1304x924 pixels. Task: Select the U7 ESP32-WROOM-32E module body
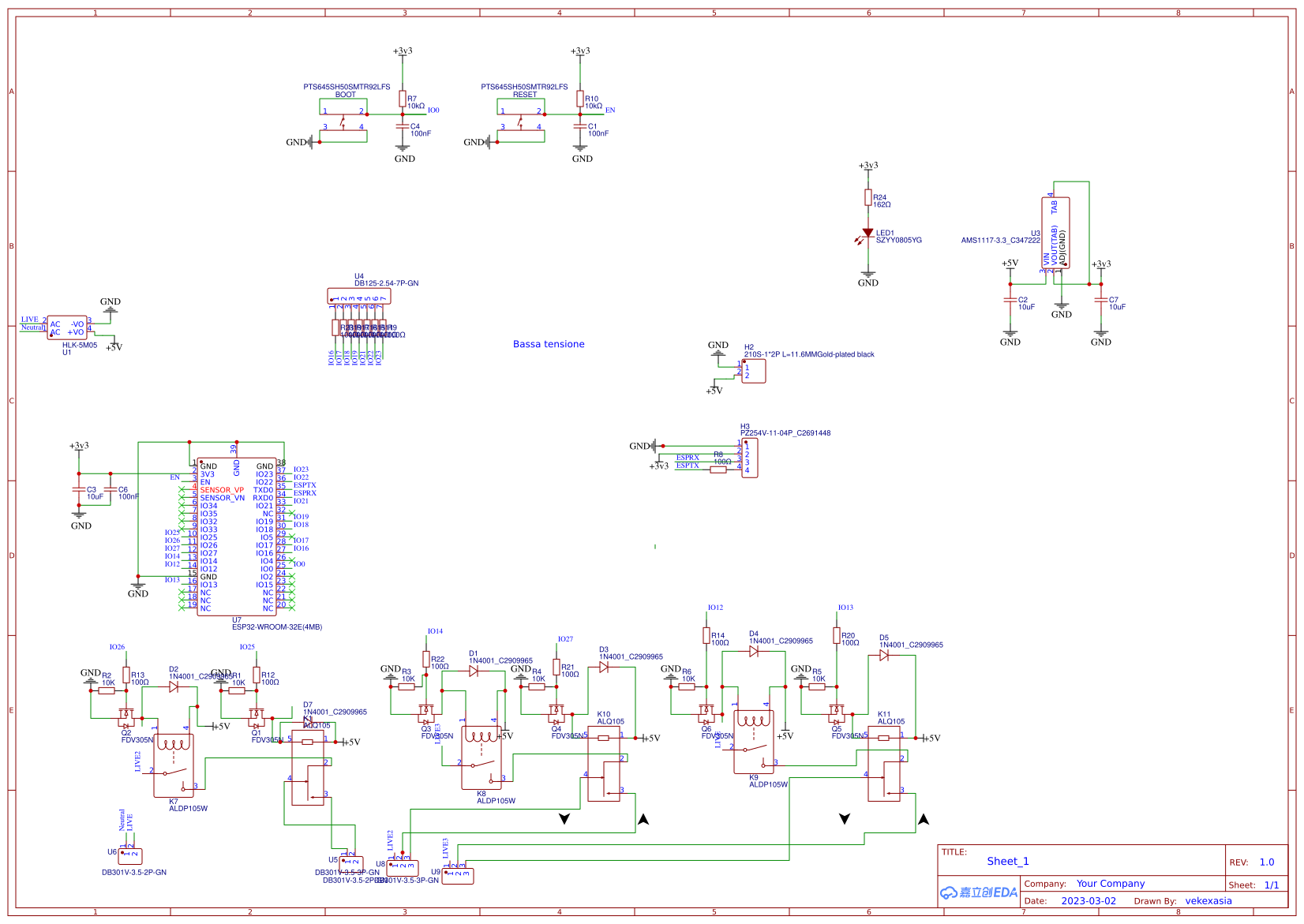pos(237,537)
